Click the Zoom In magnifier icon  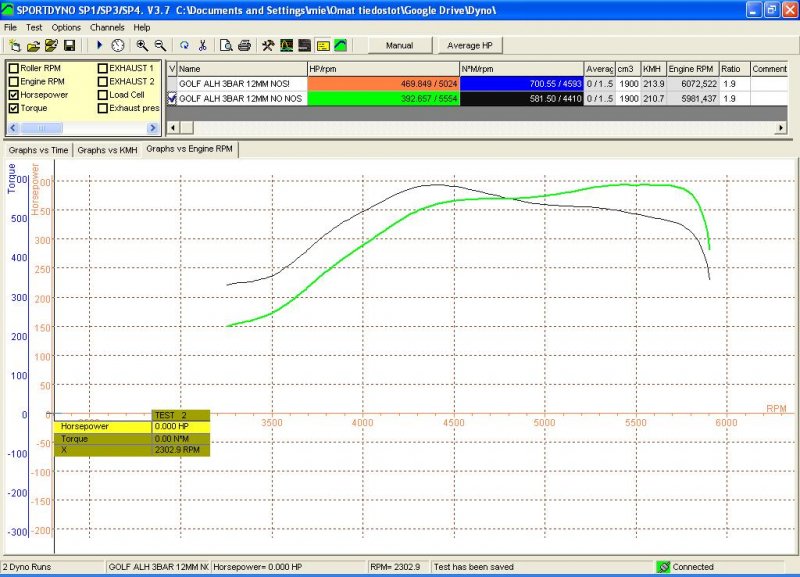[x=142, y=46]
